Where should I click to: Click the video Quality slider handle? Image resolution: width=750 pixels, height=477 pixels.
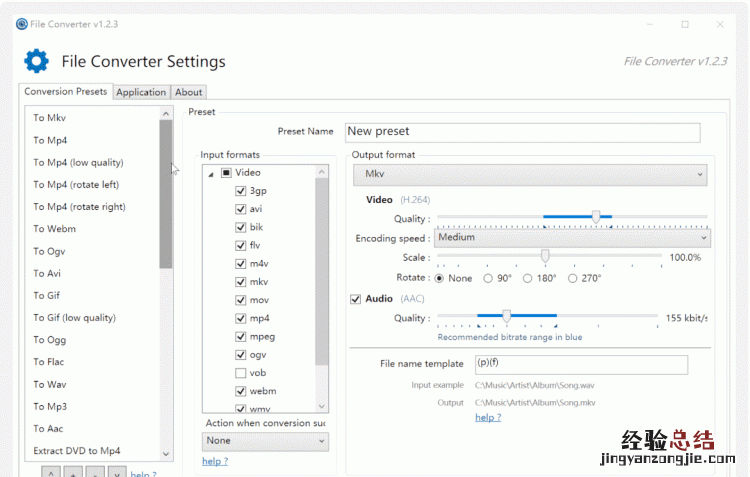pyautogui.click(x=596, y=217)
